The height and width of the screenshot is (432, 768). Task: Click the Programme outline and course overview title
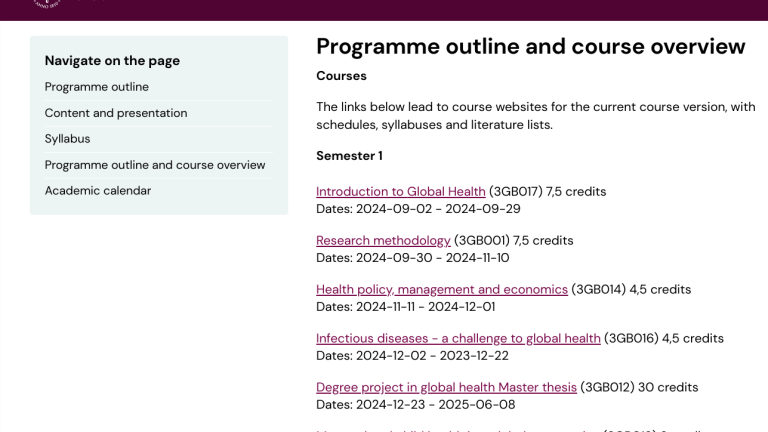[530, 47]
